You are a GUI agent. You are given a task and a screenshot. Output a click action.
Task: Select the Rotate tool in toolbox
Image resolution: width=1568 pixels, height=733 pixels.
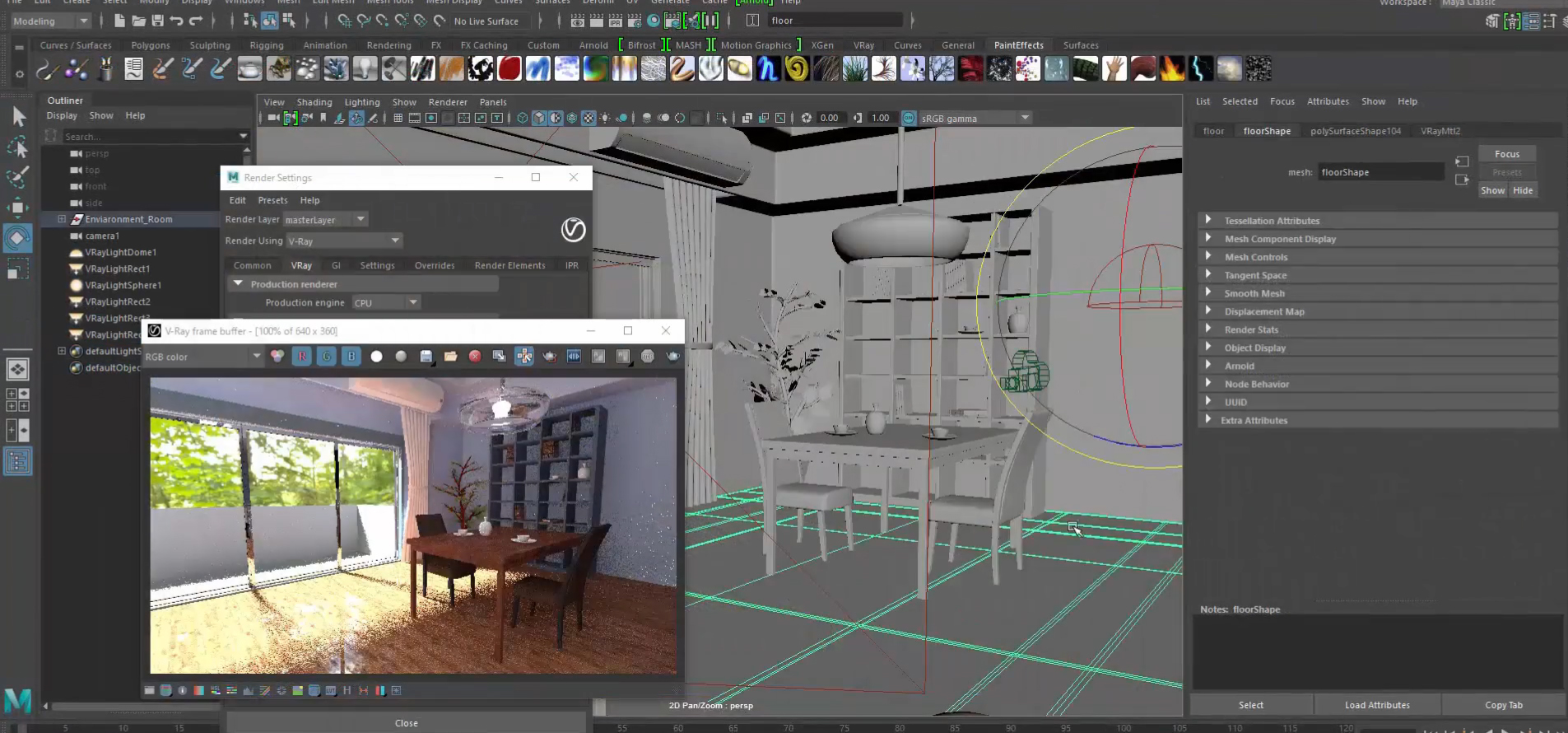[17, 238]
